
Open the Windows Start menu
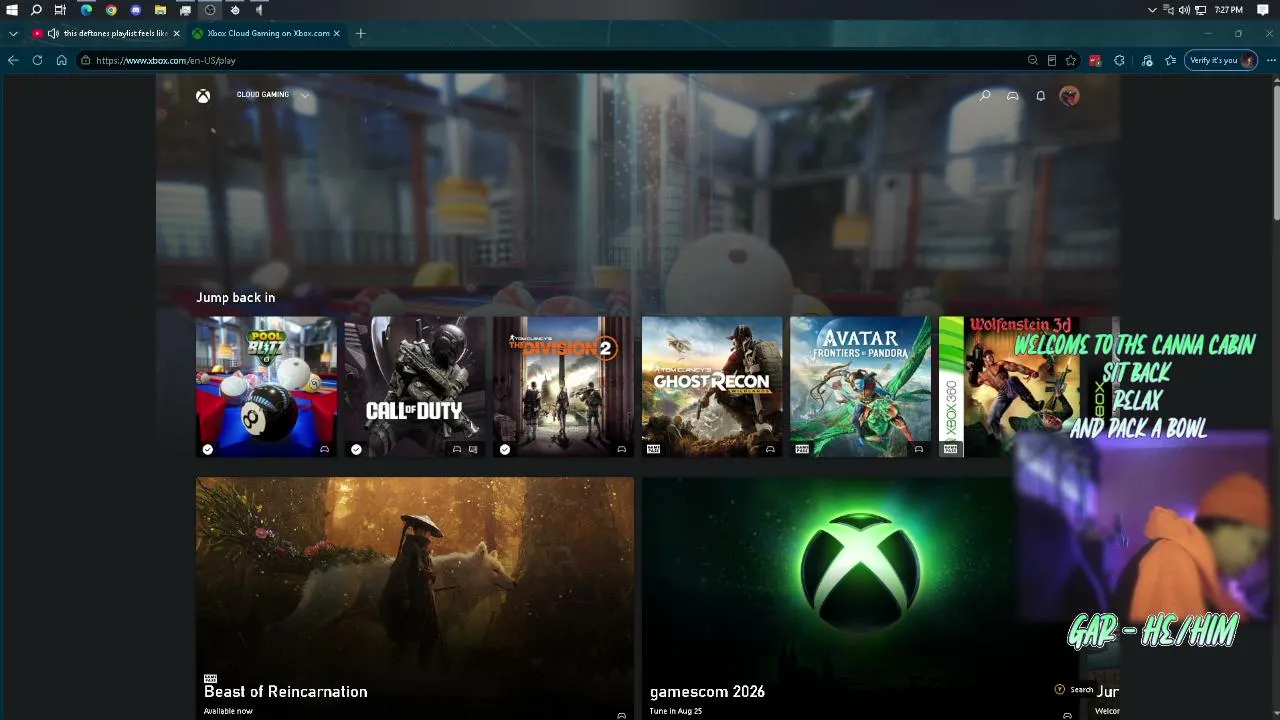point(12,10)
